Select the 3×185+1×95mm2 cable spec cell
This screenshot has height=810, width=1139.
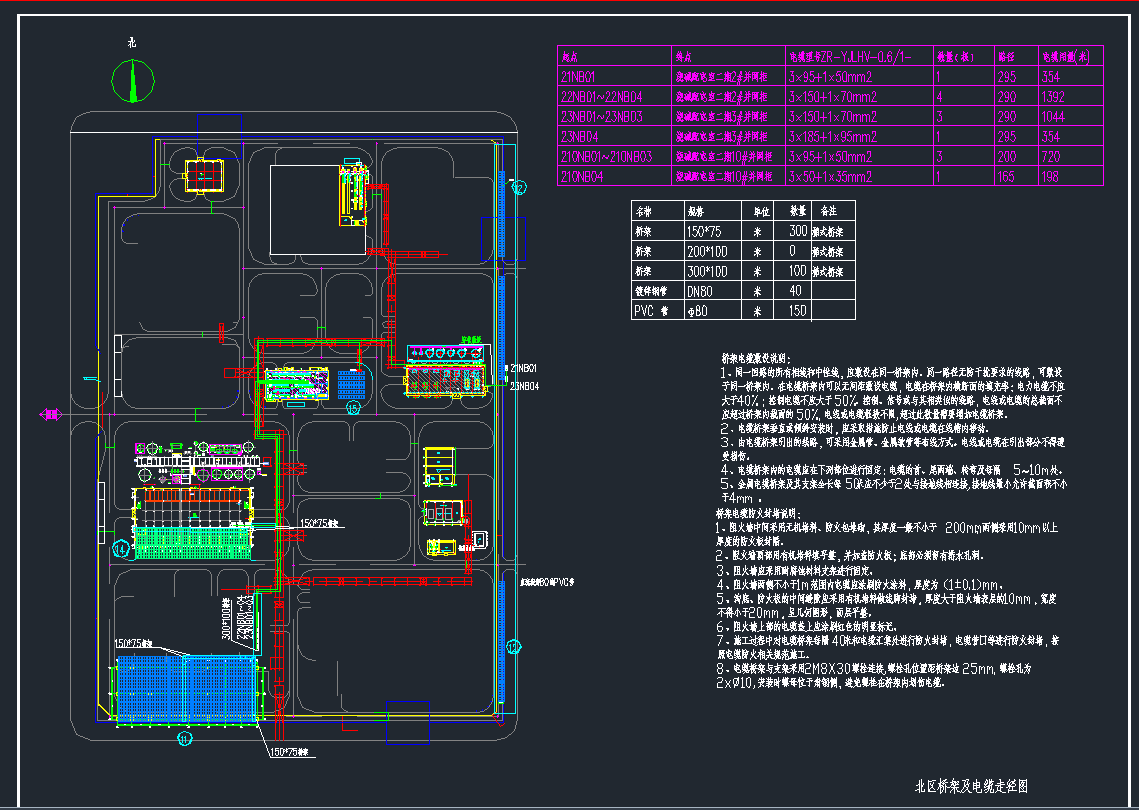coord(832,137)
